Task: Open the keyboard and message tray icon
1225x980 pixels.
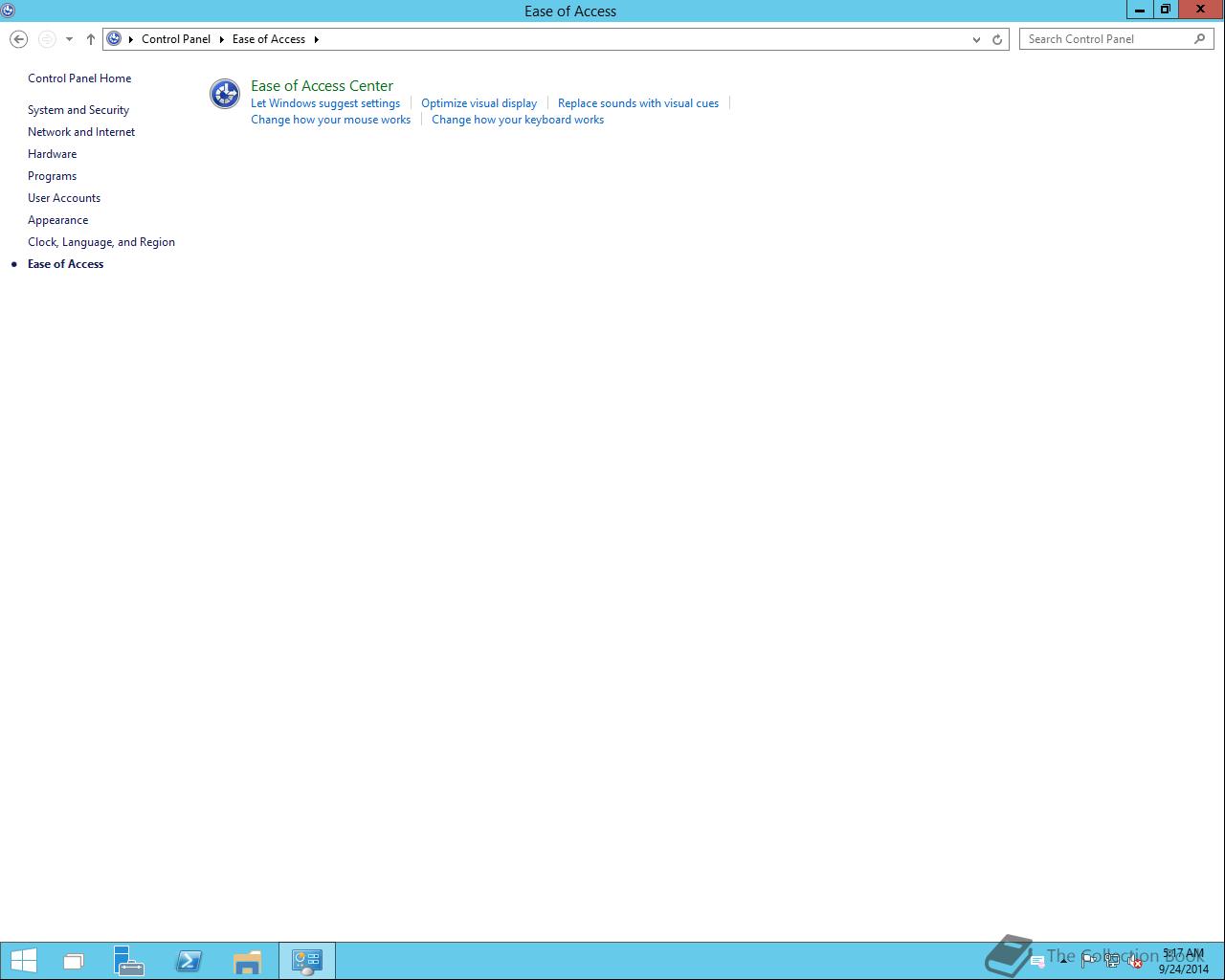Action: (x=1037, y=962)
